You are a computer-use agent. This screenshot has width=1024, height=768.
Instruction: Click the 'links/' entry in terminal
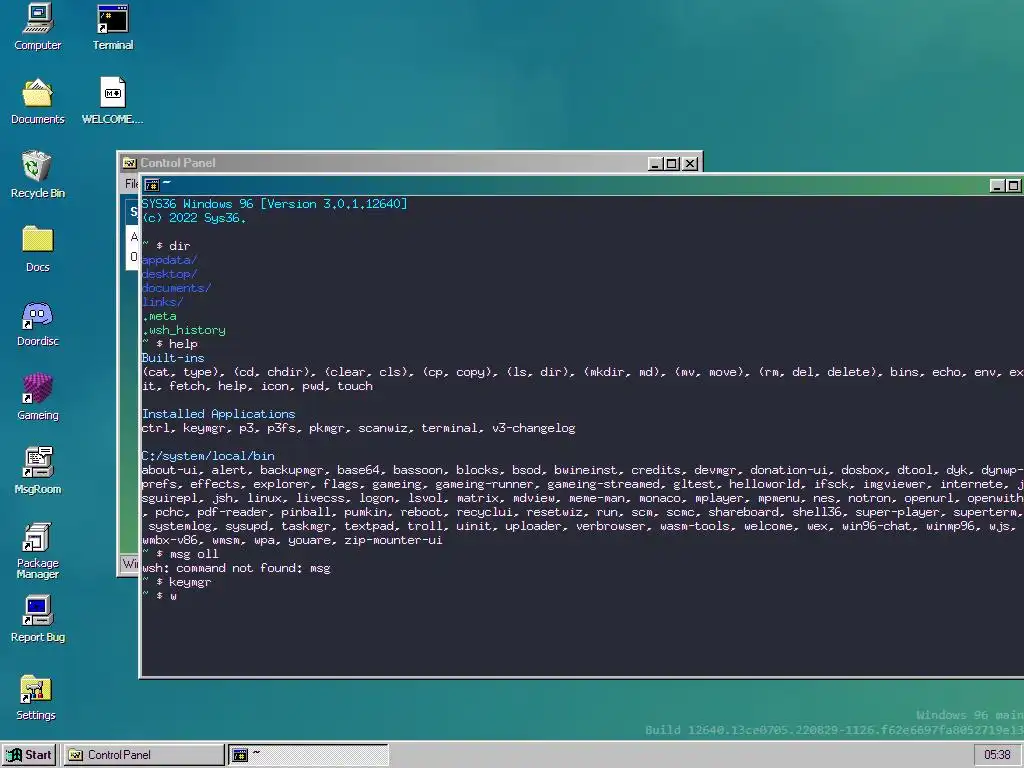(x=163, y=302)
